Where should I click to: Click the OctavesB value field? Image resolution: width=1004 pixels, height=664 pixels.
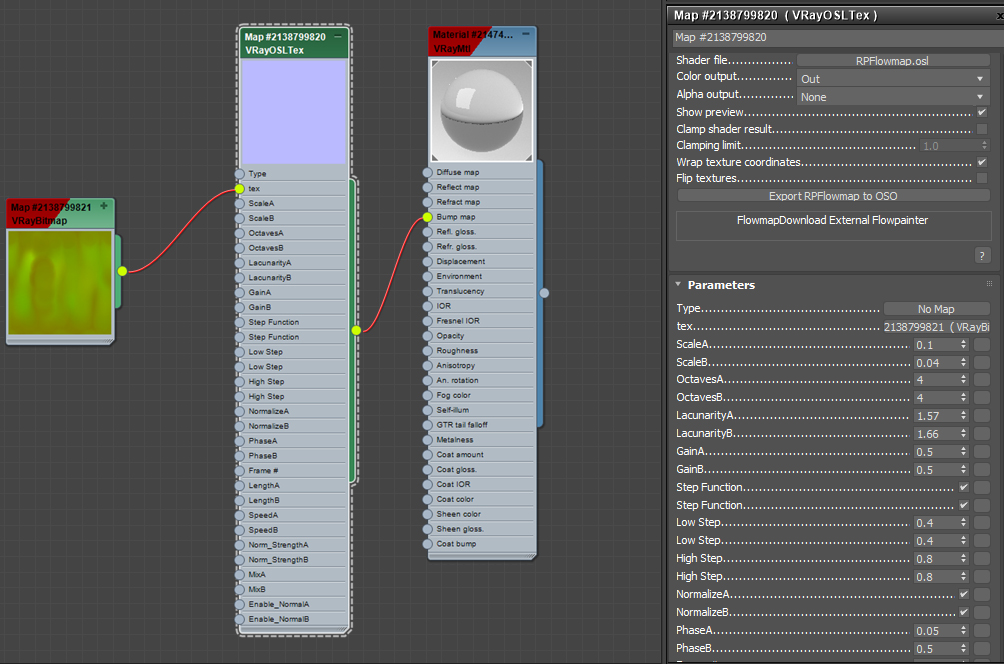pos(935,398)
